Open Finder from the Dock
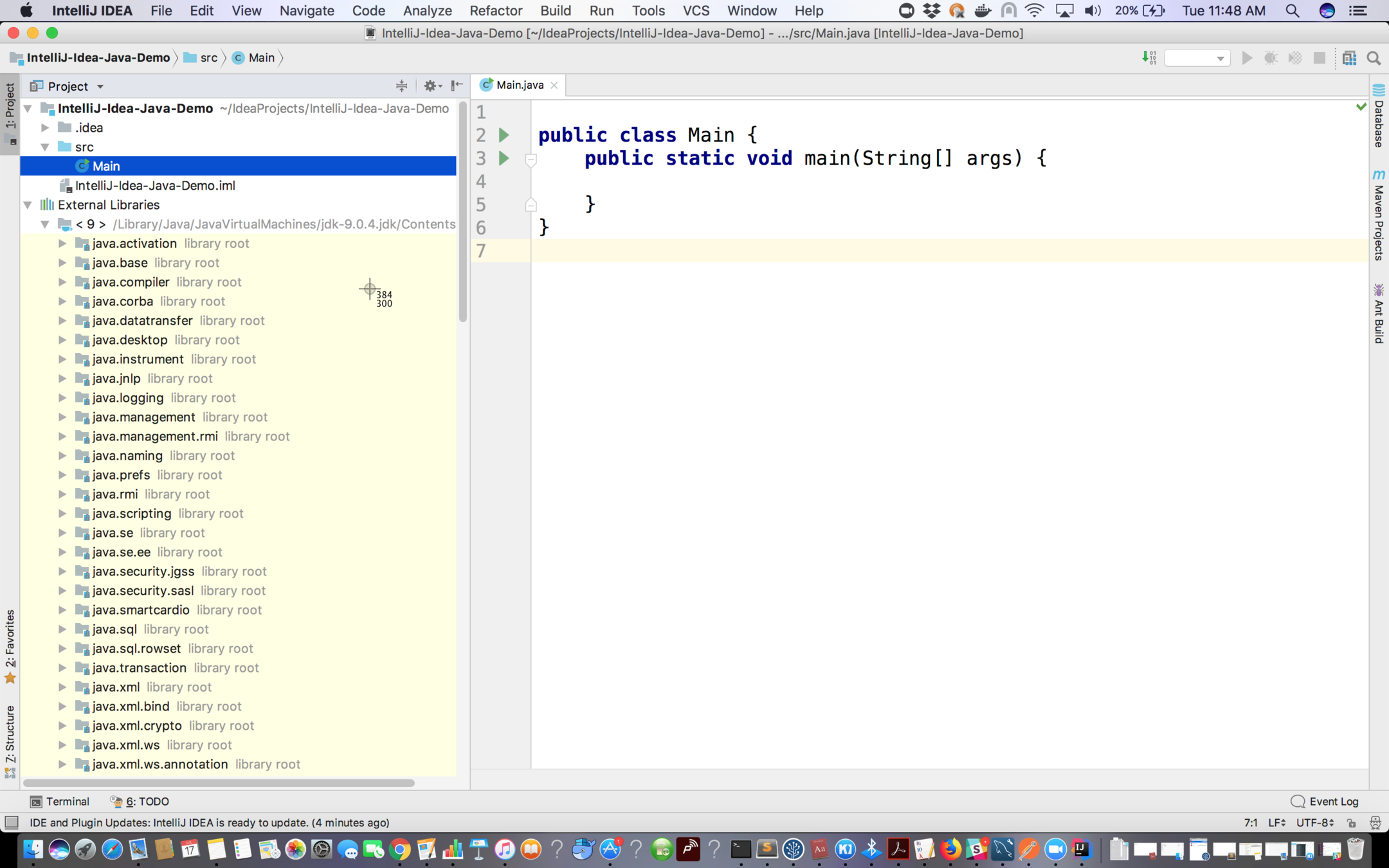The width and height of the screenshot is (1389, 868). click(x=33, y=849)
